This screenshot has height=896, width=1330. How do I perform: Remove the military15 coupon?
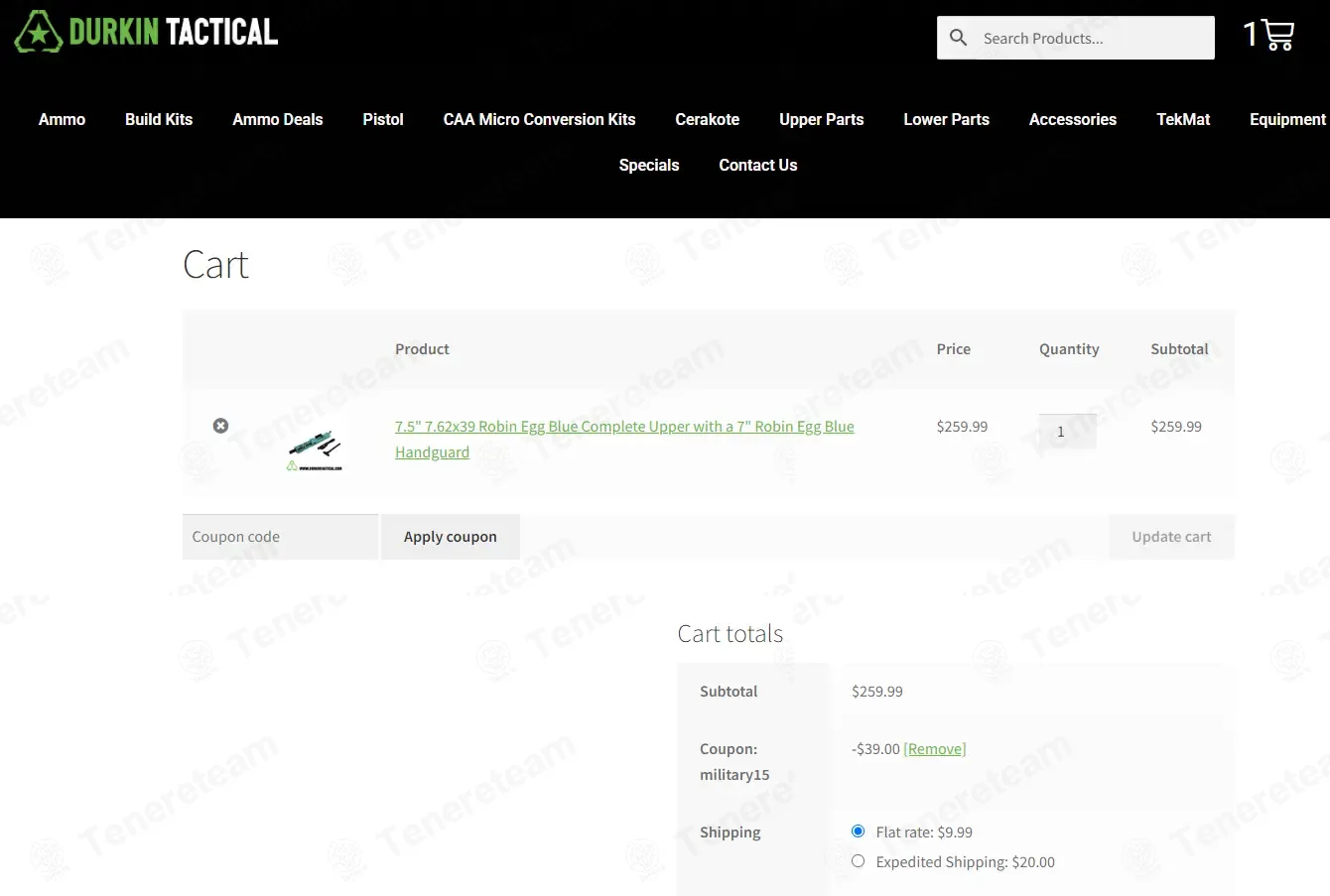934,749
